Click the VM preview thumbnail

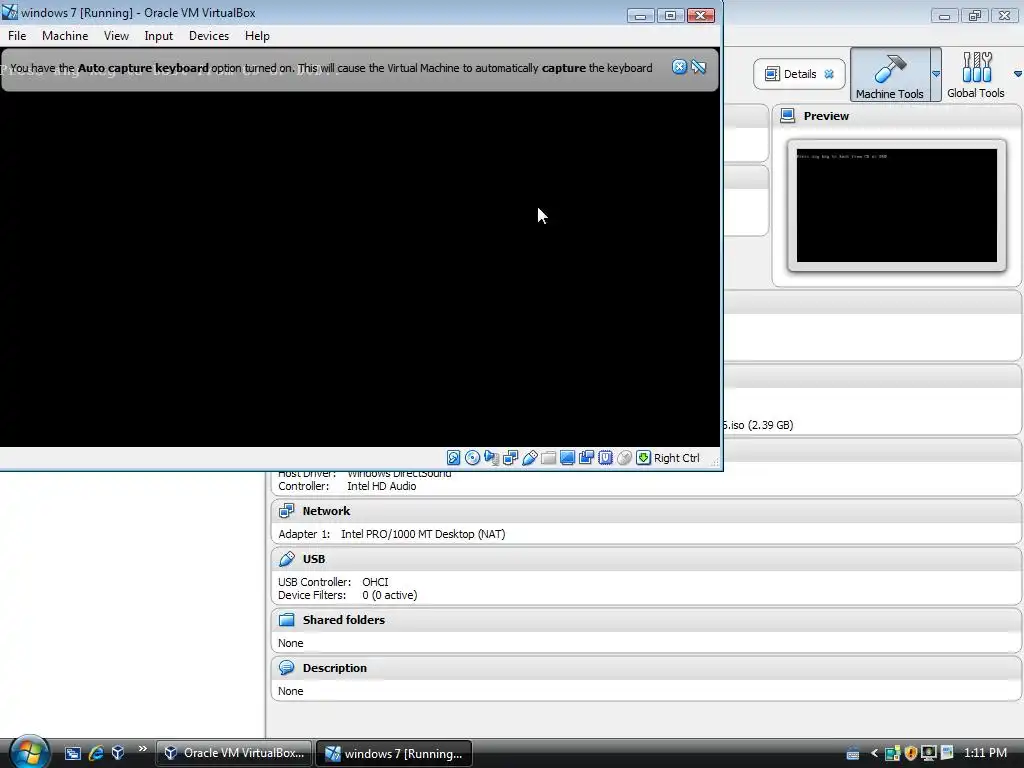[x=897, y=205]
